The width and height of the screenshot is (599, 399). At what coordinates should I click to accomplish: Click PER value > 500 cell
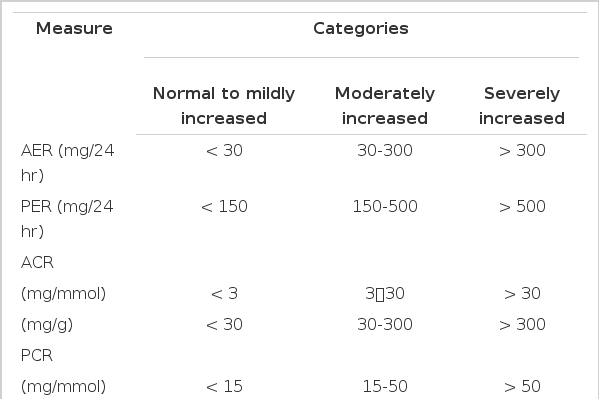pos(522,206)
